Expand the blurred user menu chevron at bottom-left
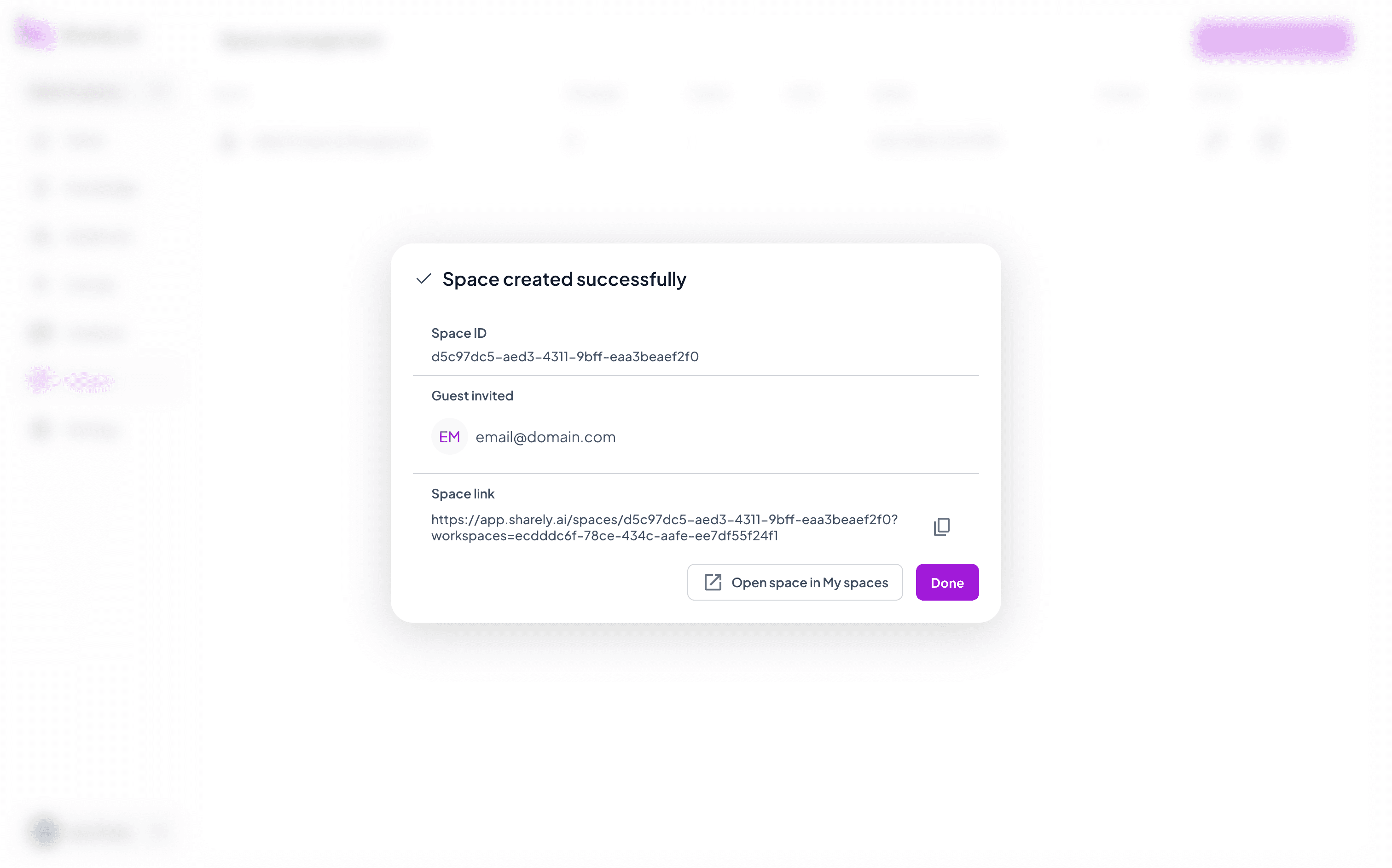 click(x=160, y=831)
